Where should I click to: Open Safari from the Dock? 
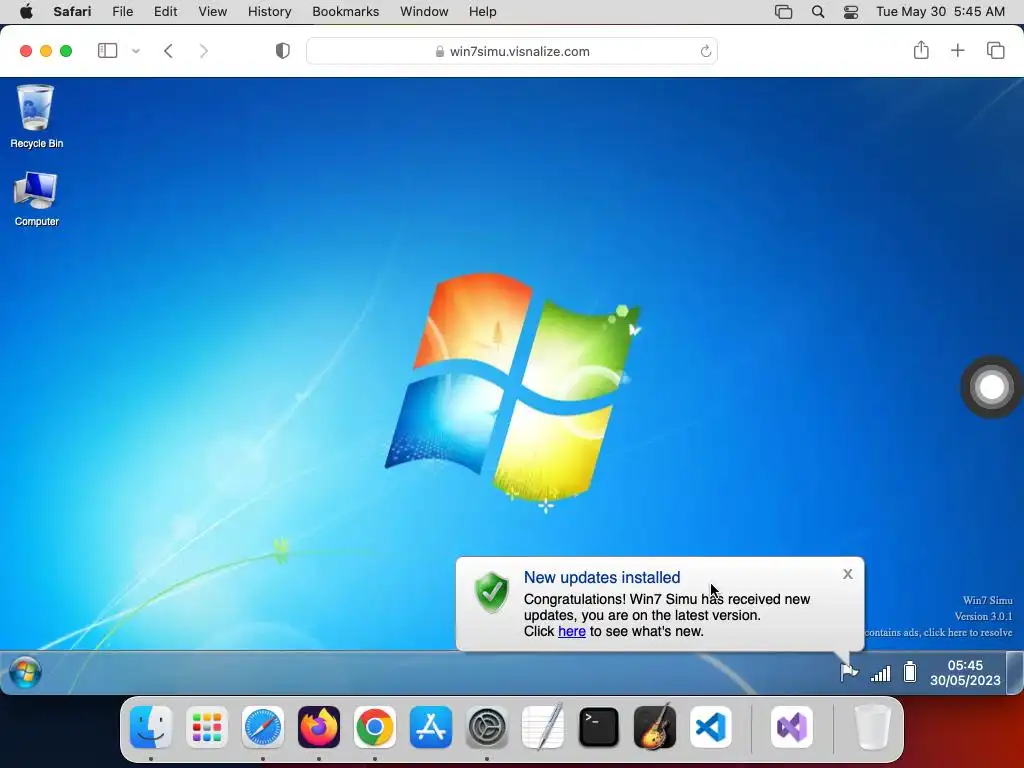coord(263,727)
